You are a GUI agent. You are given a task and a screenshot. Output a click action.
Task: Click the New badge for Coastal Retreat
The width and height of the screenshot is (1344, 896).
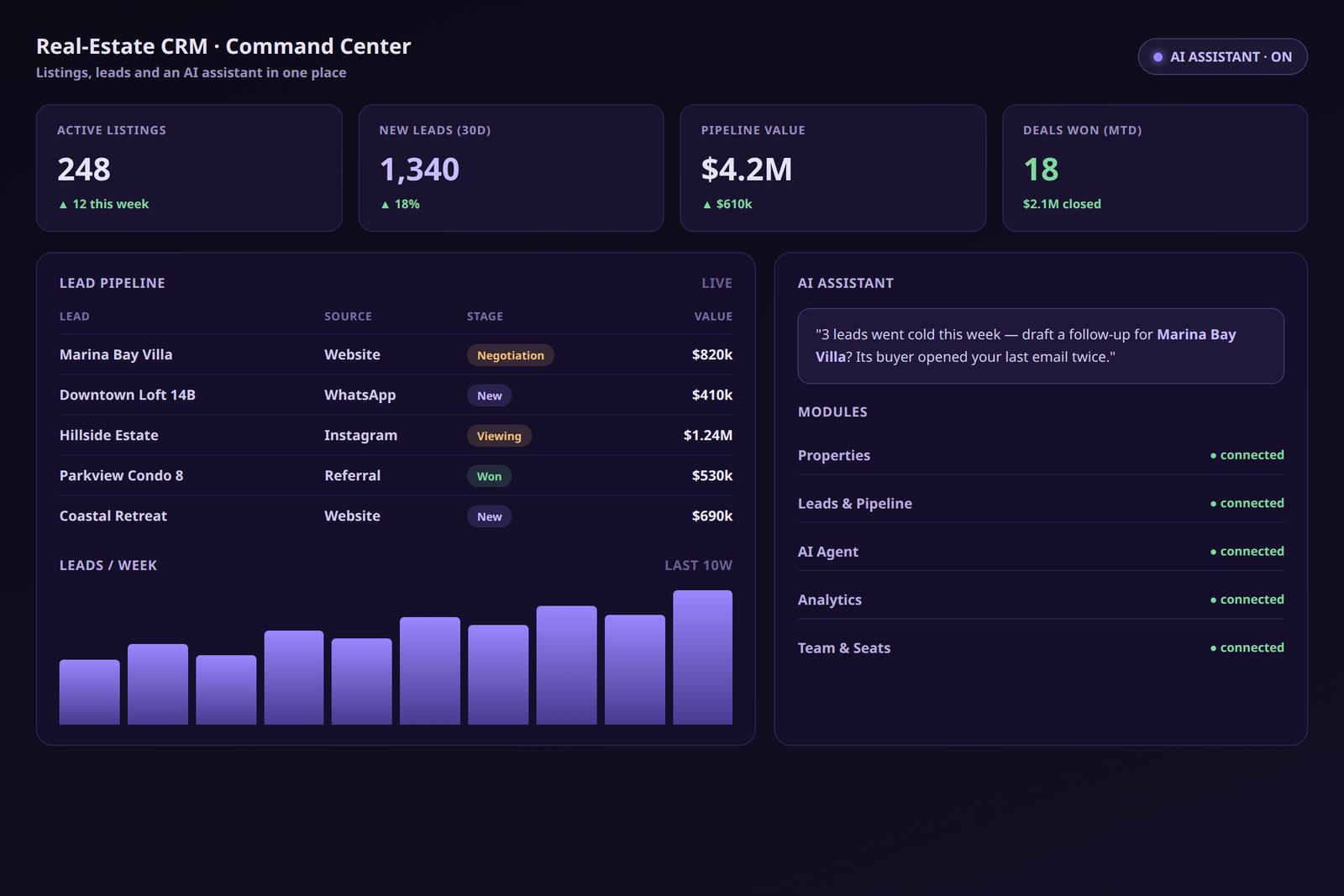(490, 516)
